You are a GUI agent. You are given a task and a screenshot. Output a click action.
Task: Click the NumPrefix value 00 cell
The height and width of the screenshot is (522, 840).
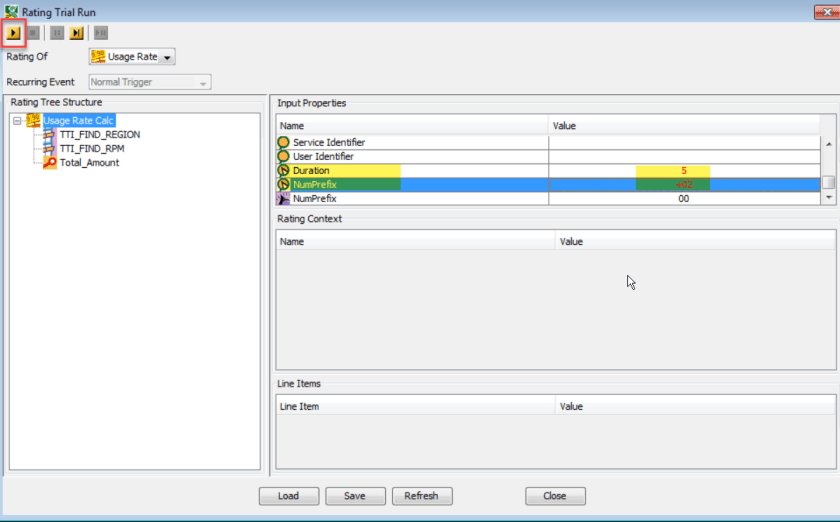point(684,198)
